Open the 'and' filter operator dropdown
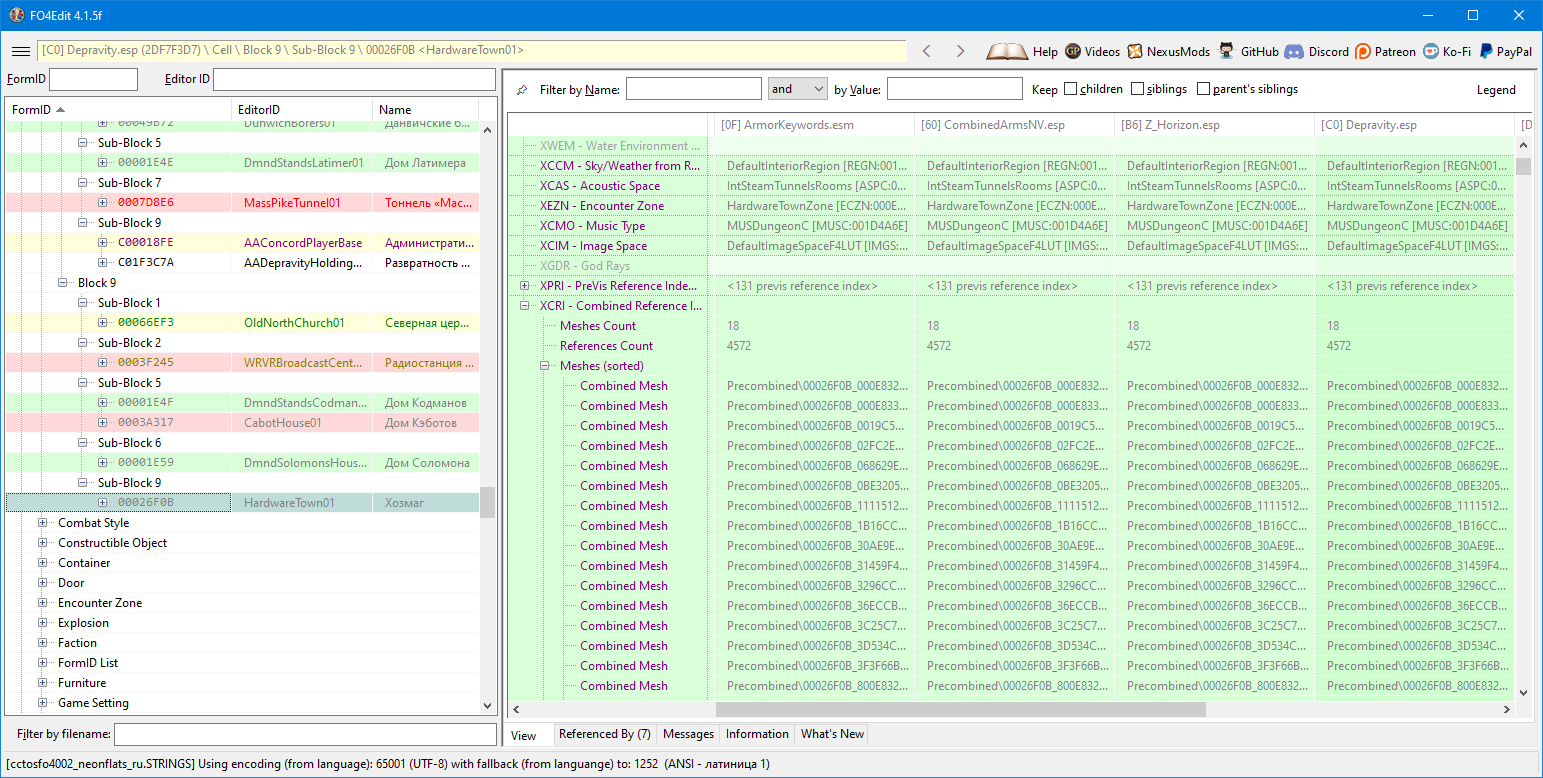 [797, 89]
